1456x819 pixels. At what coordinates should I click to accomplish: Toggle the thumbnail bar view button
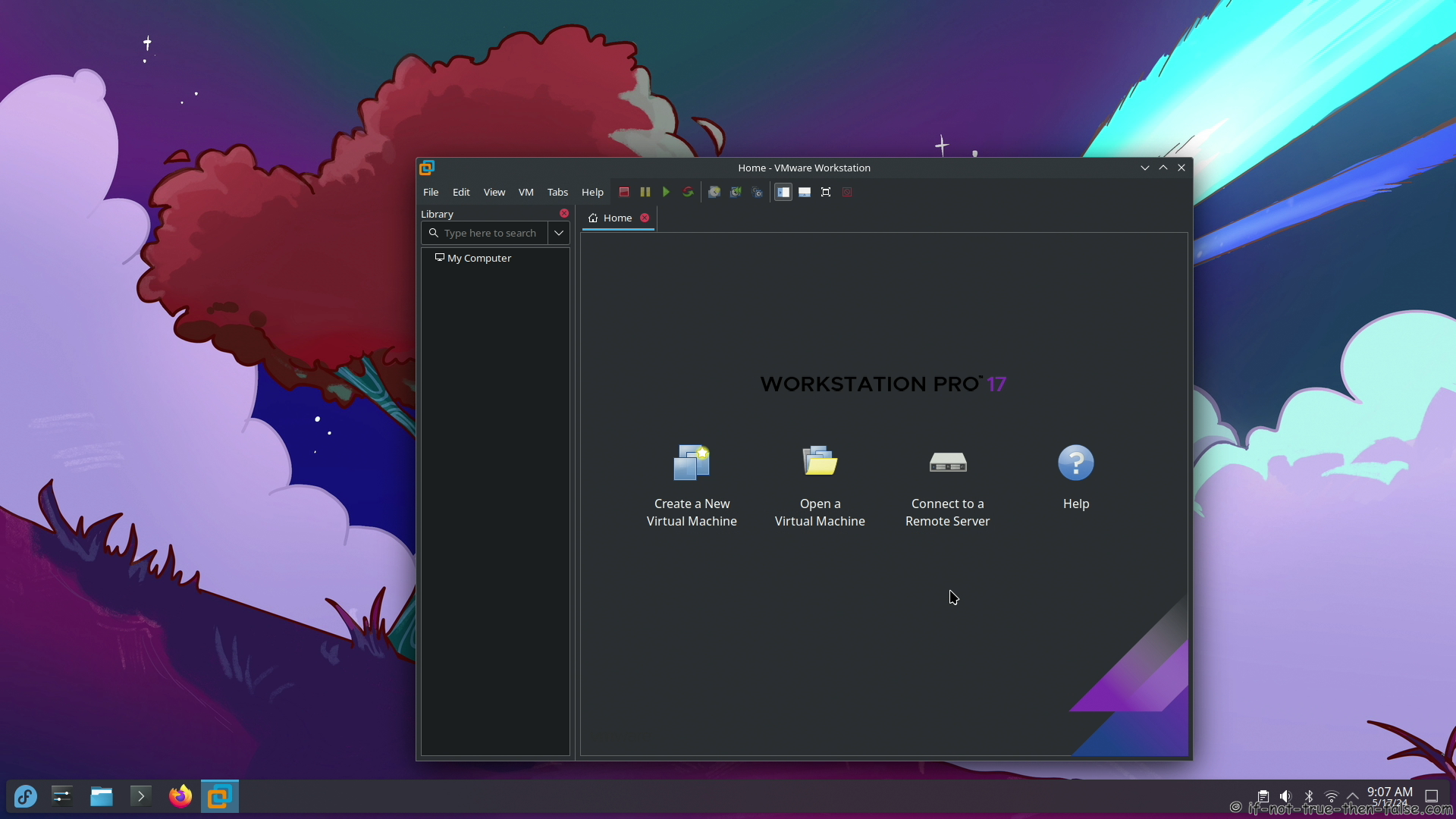tap(805, 192)
